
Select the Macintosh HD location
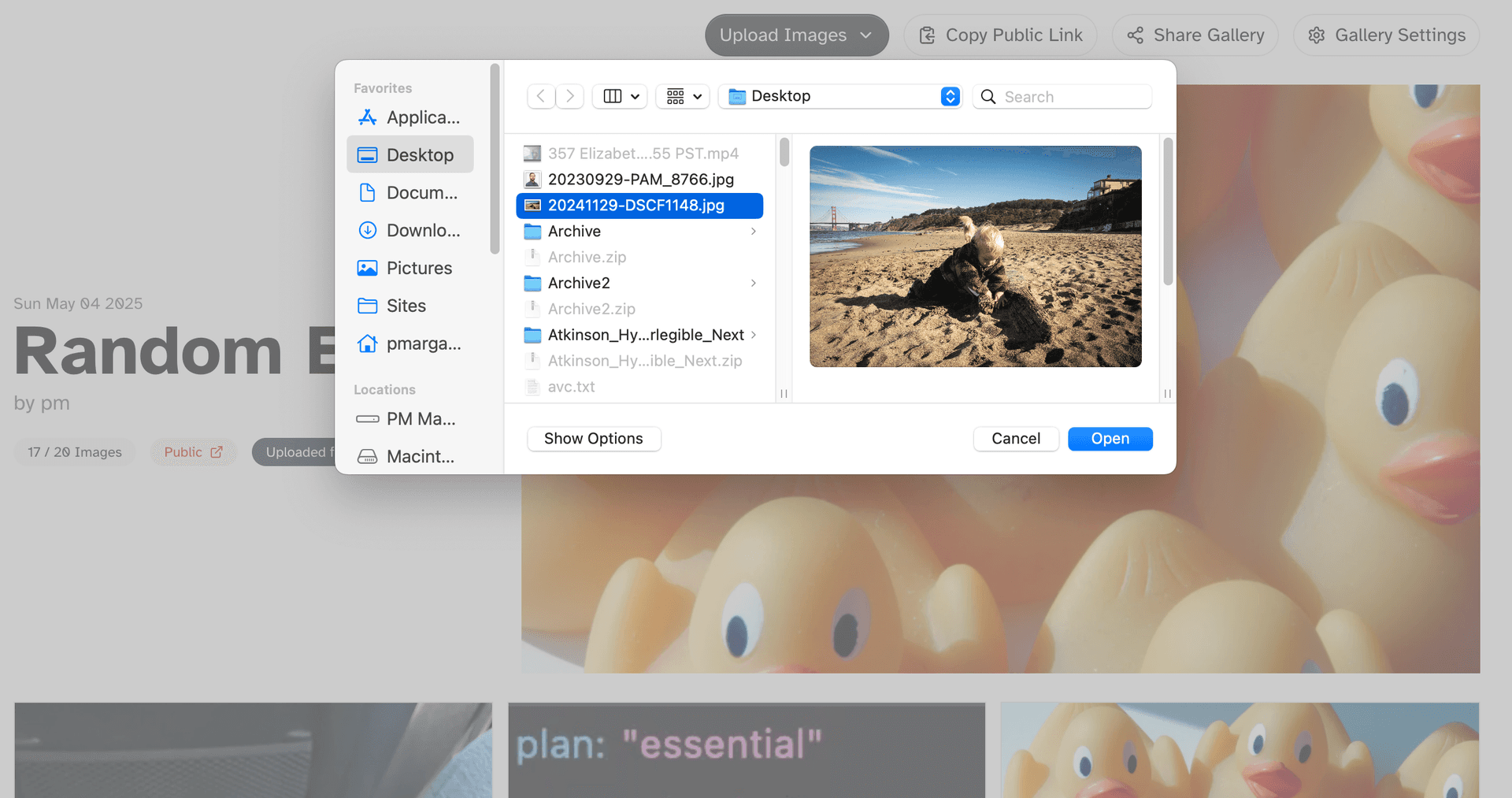409,457
